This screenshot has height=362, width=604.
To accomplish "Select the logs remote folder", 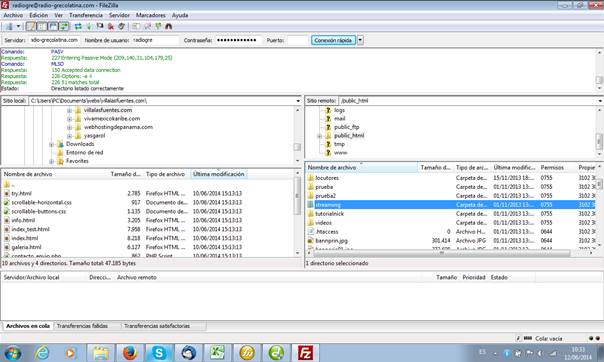I will pos(339,110).
